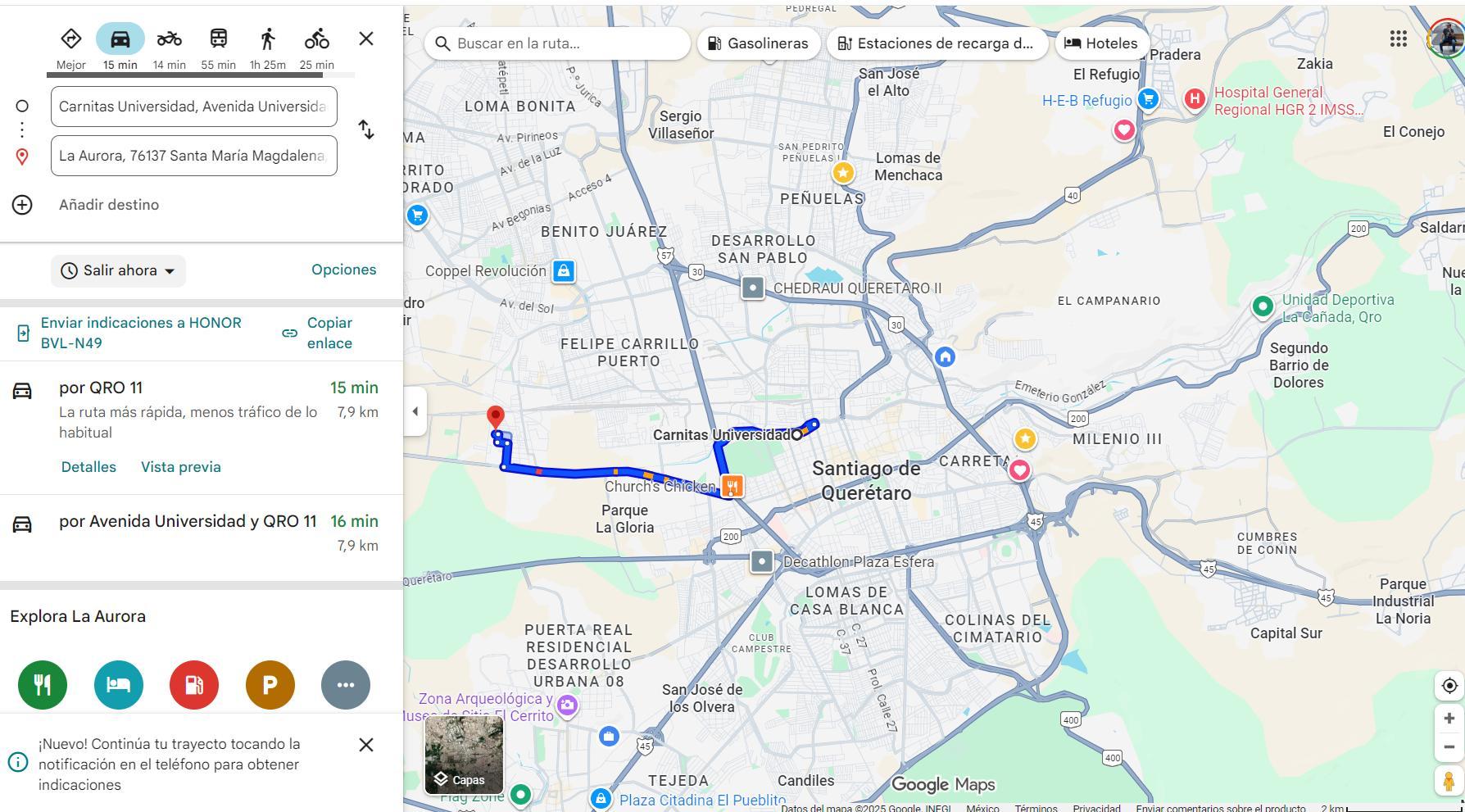Open the Opciones route options

[x=343, y=270]
